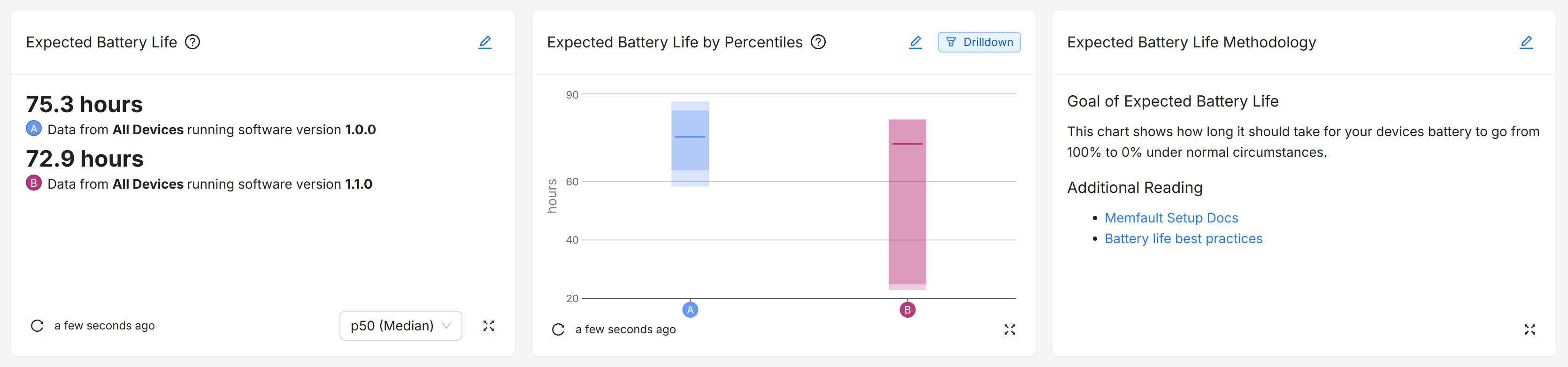The image size is (1568, 367).
Task: Expand the Methodology card to fullscreen
Action: click(1530, 329)
